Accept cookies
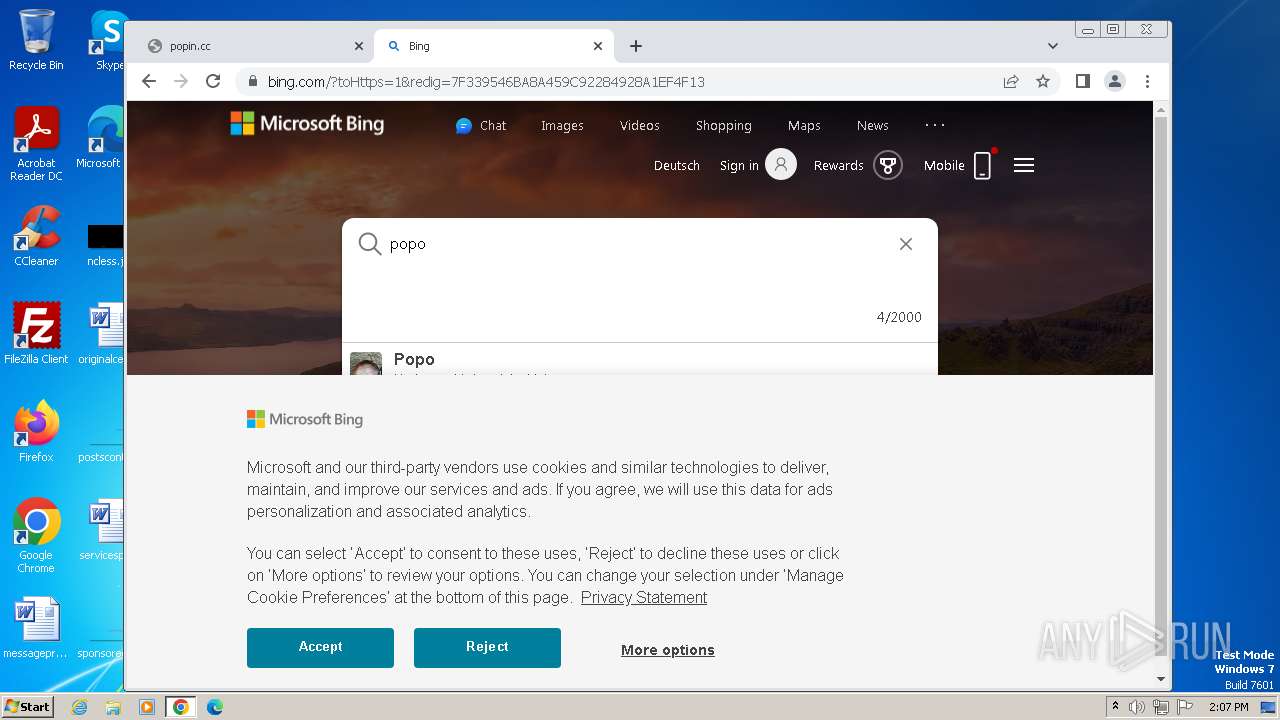This screenshot has height=720, width=1280. (320, 647)
